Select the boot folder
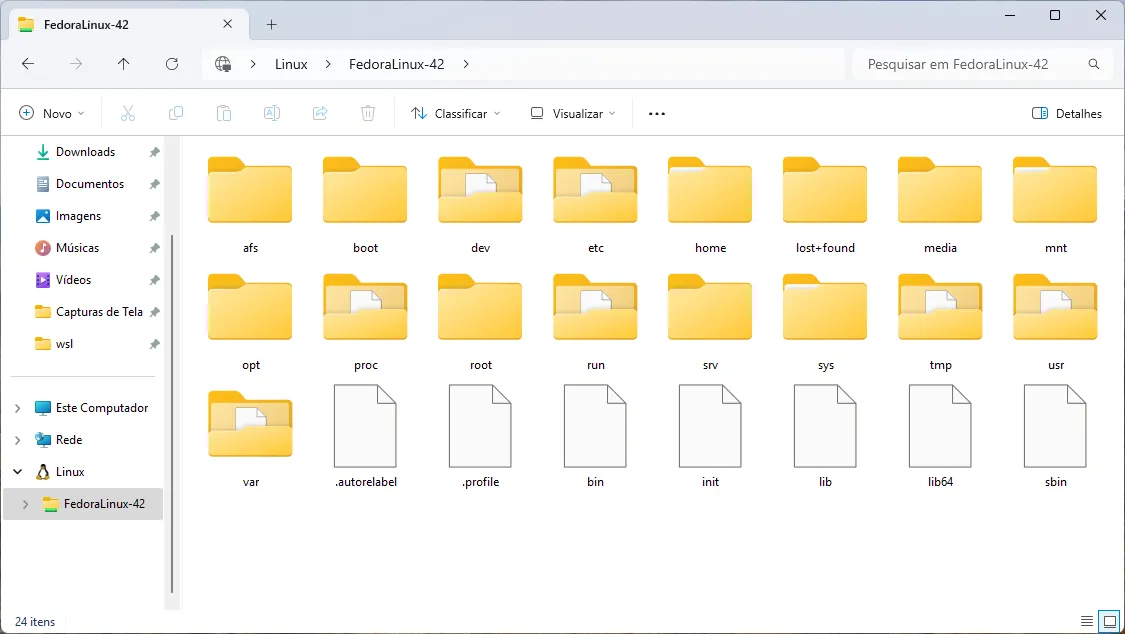 pos(365,206)
